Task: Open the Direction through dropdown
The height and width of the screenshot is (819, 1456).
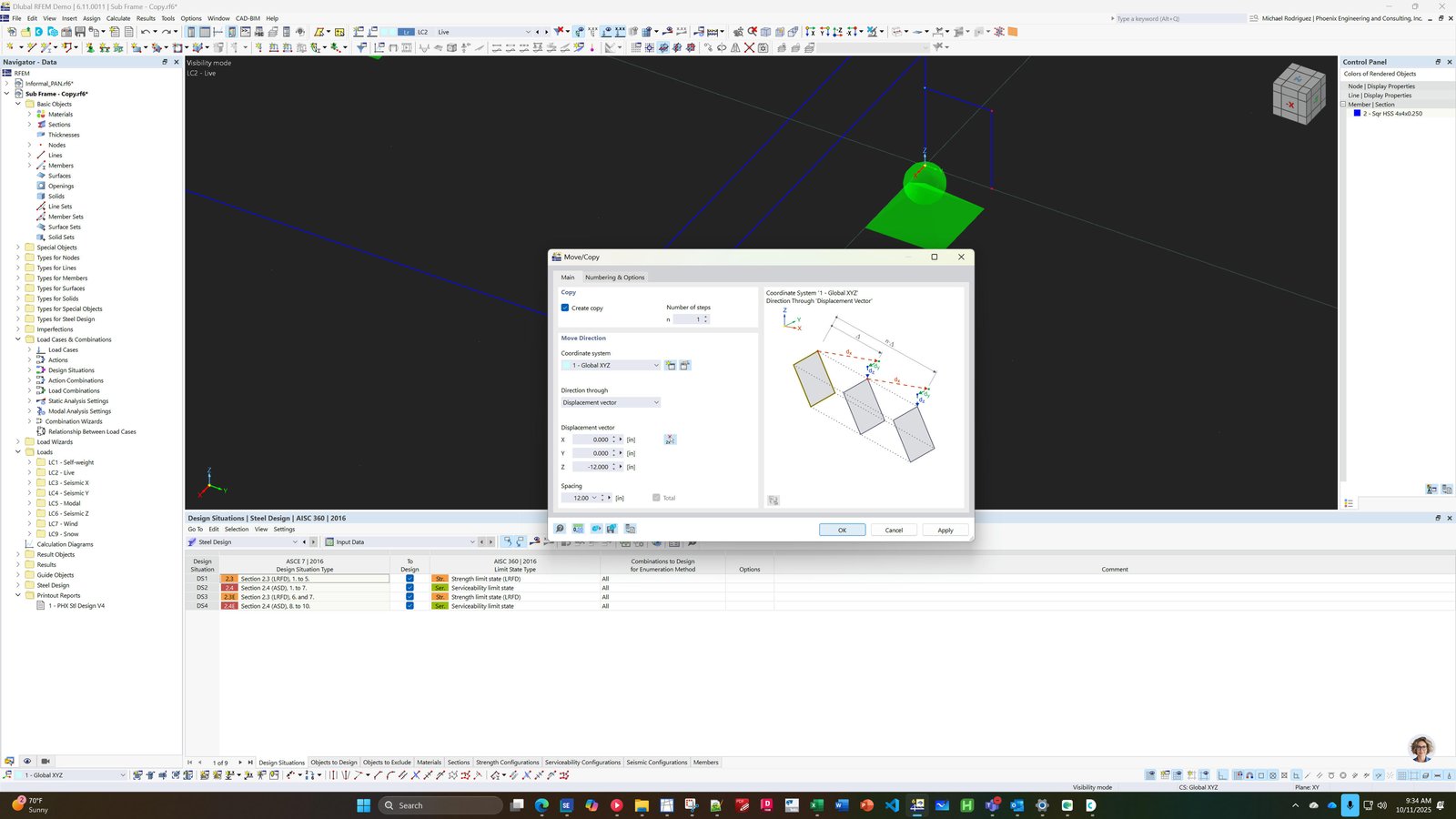Action: click(x=611, y=402)
